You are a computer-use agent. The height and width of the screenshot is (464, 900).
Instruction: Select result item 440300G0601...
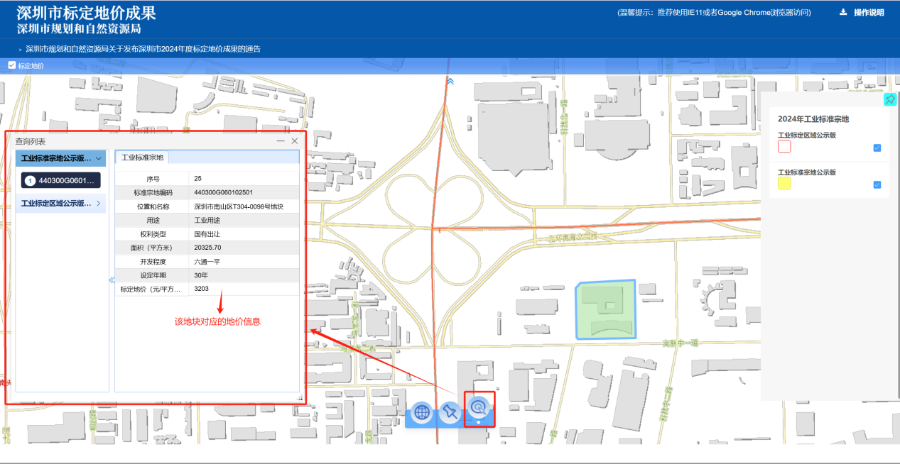pos(62,180)
